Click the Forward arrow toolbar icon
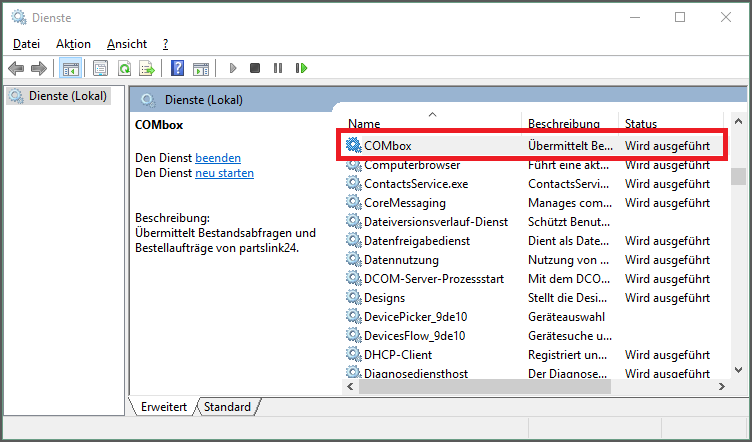This screenshot has height=442, width=752. tap(39, 69)
